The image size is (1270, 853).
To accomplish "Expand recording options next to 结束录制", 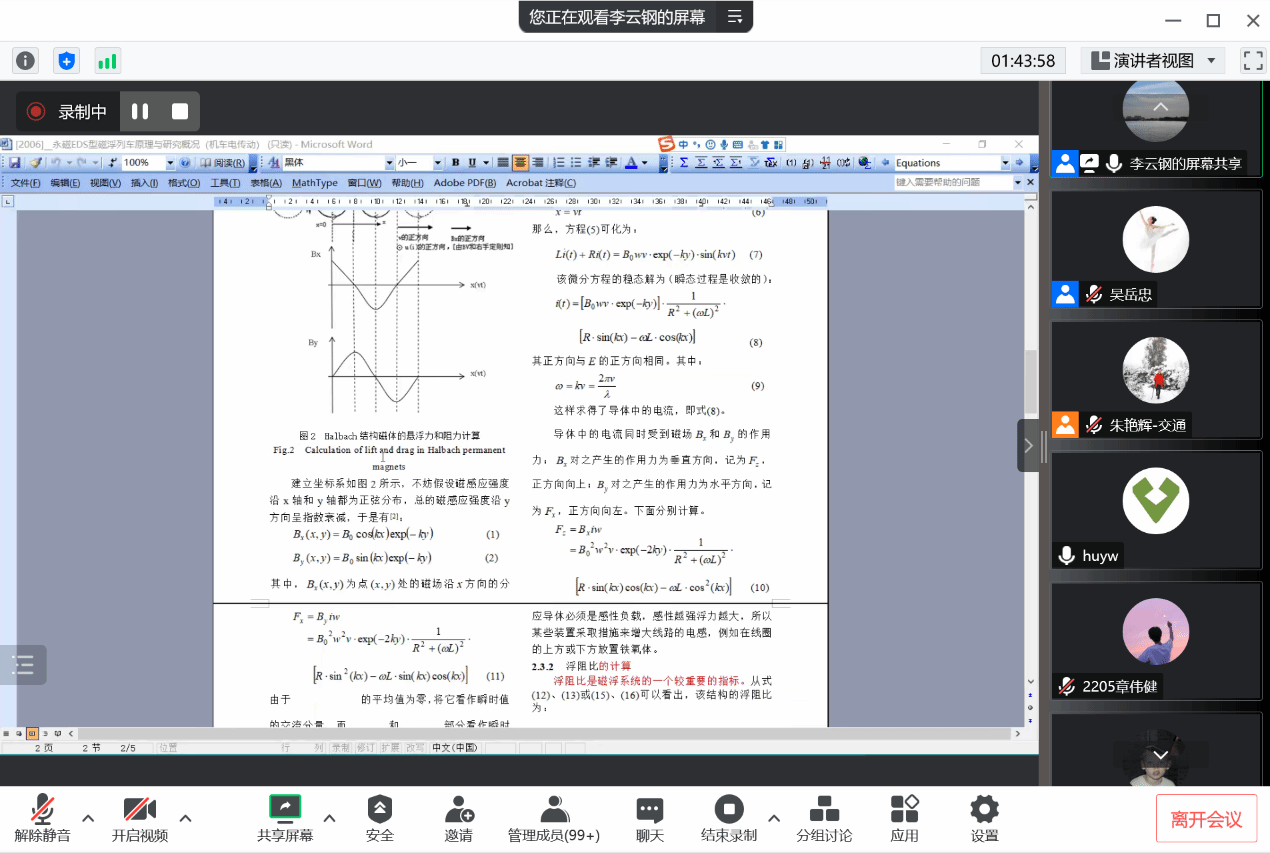I will point(774,818).
